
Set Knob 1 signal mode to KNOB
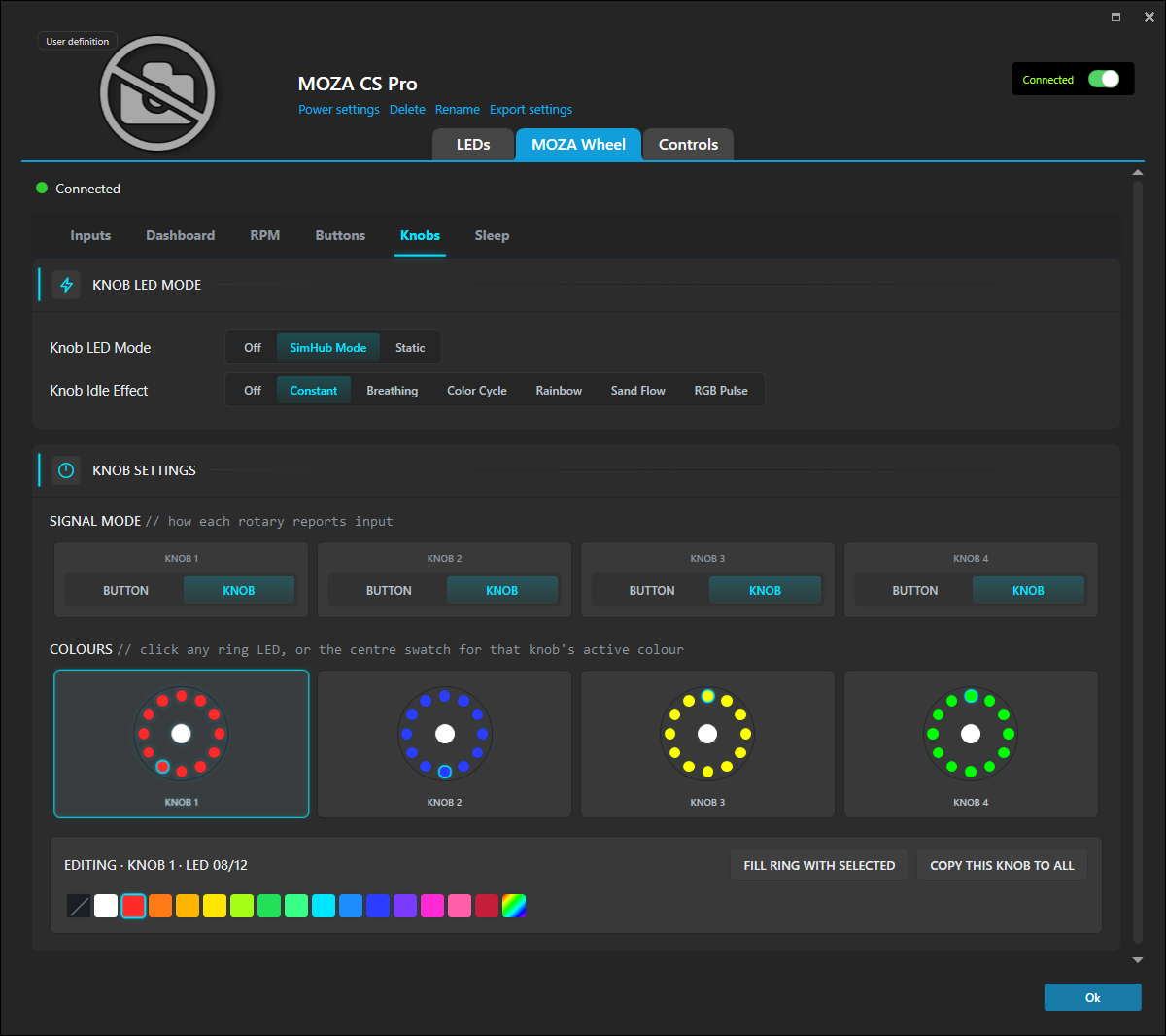point(239,591)
